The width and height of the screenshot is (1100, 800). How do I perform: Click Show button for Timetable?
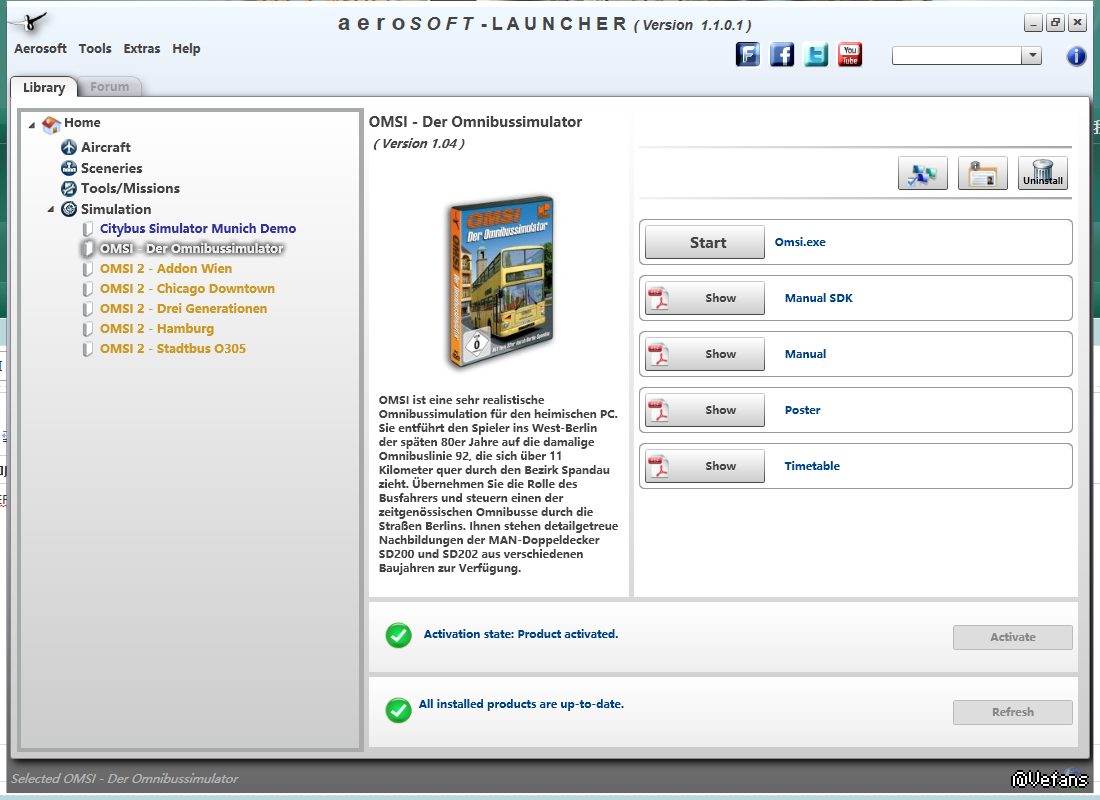(704, 467)
